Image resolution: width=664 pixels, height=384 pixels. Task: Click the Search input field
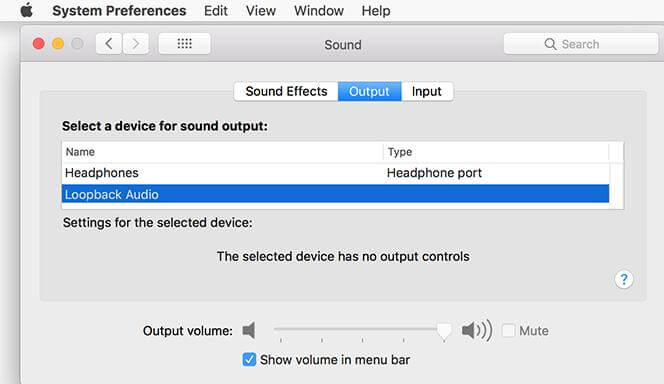tap(581, 44)
